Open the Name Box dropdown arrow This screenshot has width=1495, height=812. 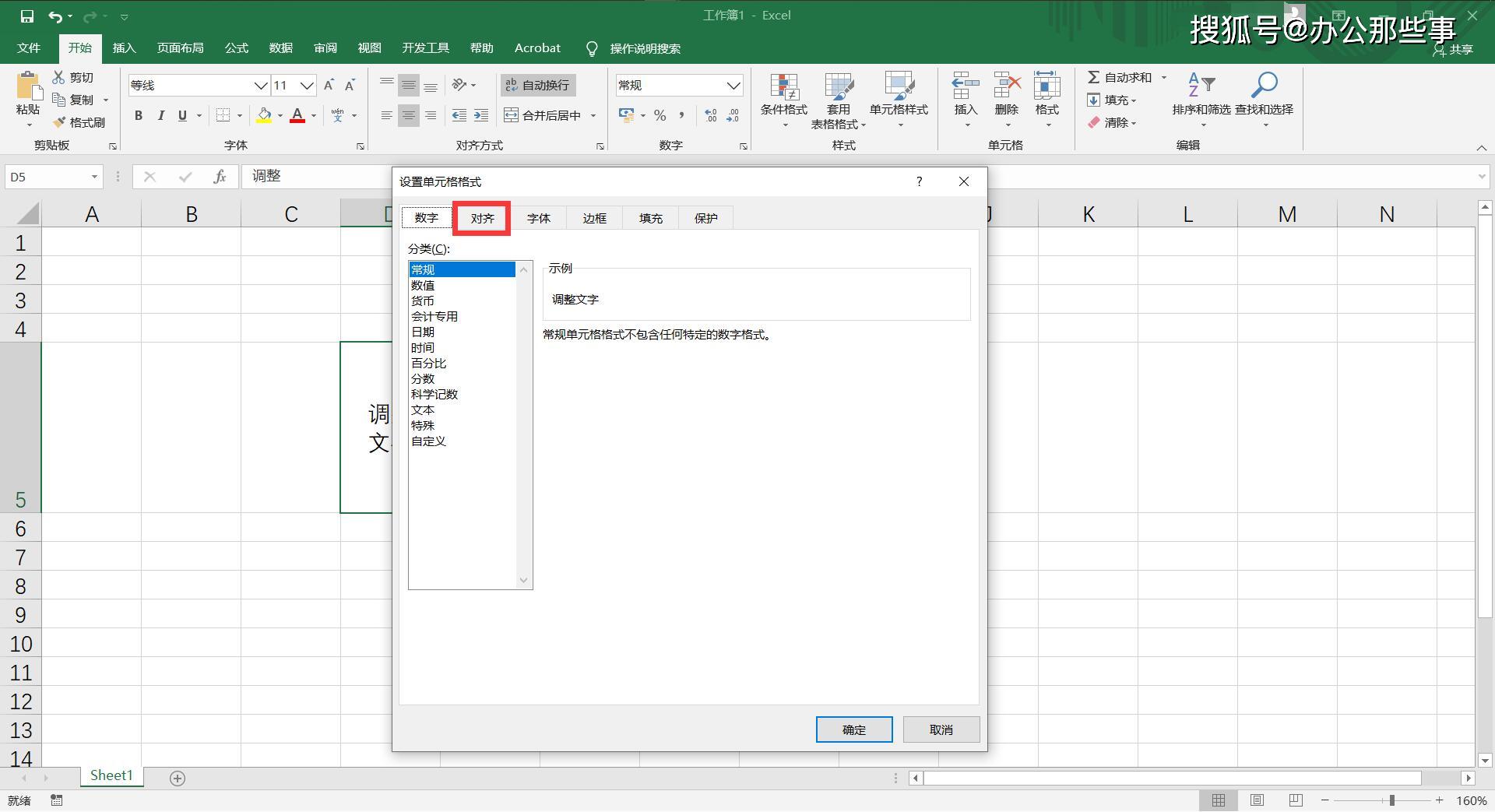(x=94, y=177)
